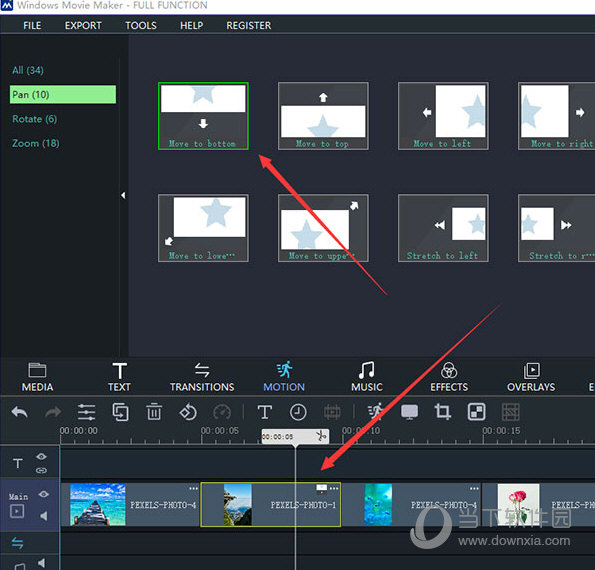Choose the Move to bottom motion
This screenshot has height=570, width=595.
point(203,116)
